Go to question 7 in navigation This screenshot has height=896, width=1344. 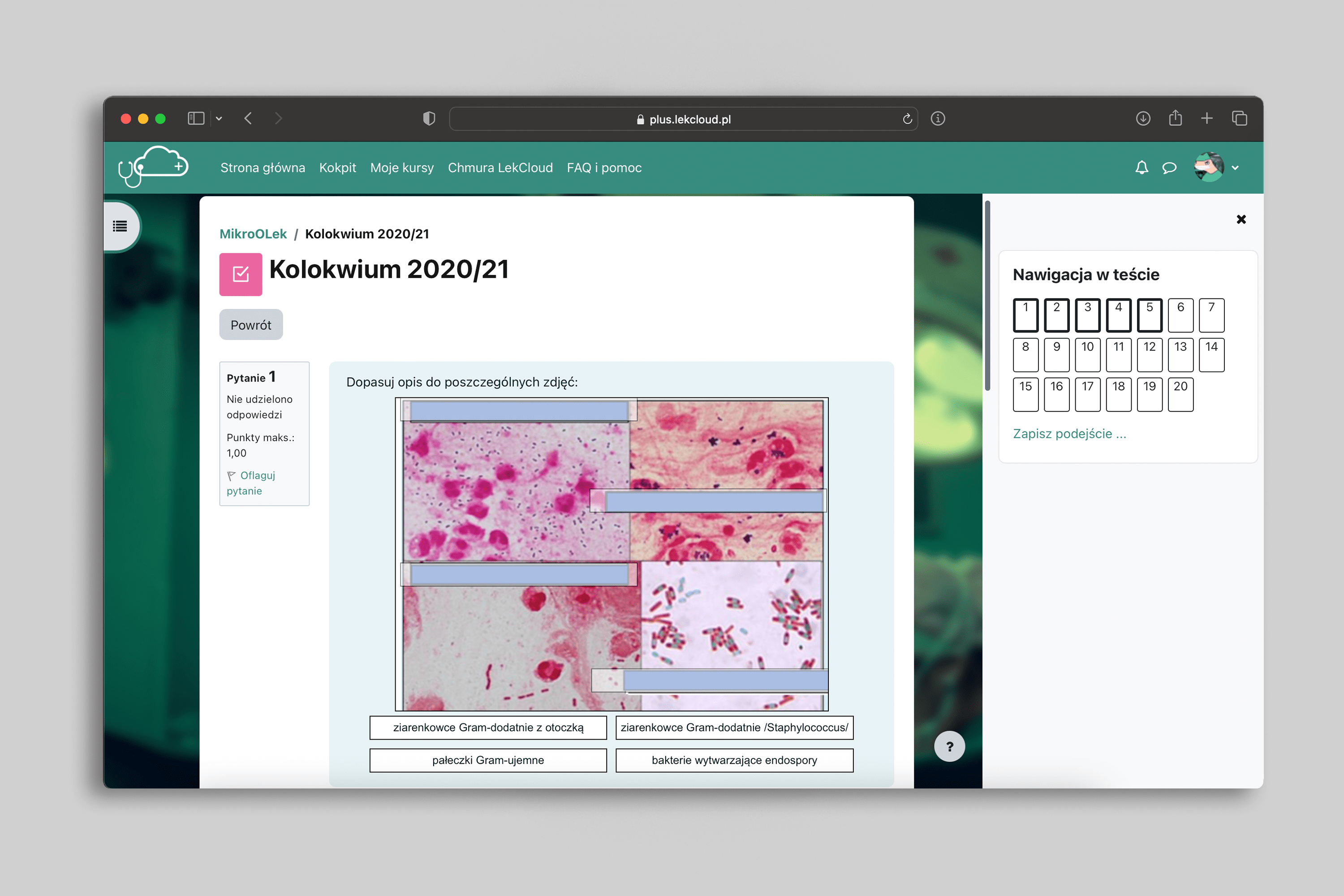pyautogui.click(x=1211, y=315)
